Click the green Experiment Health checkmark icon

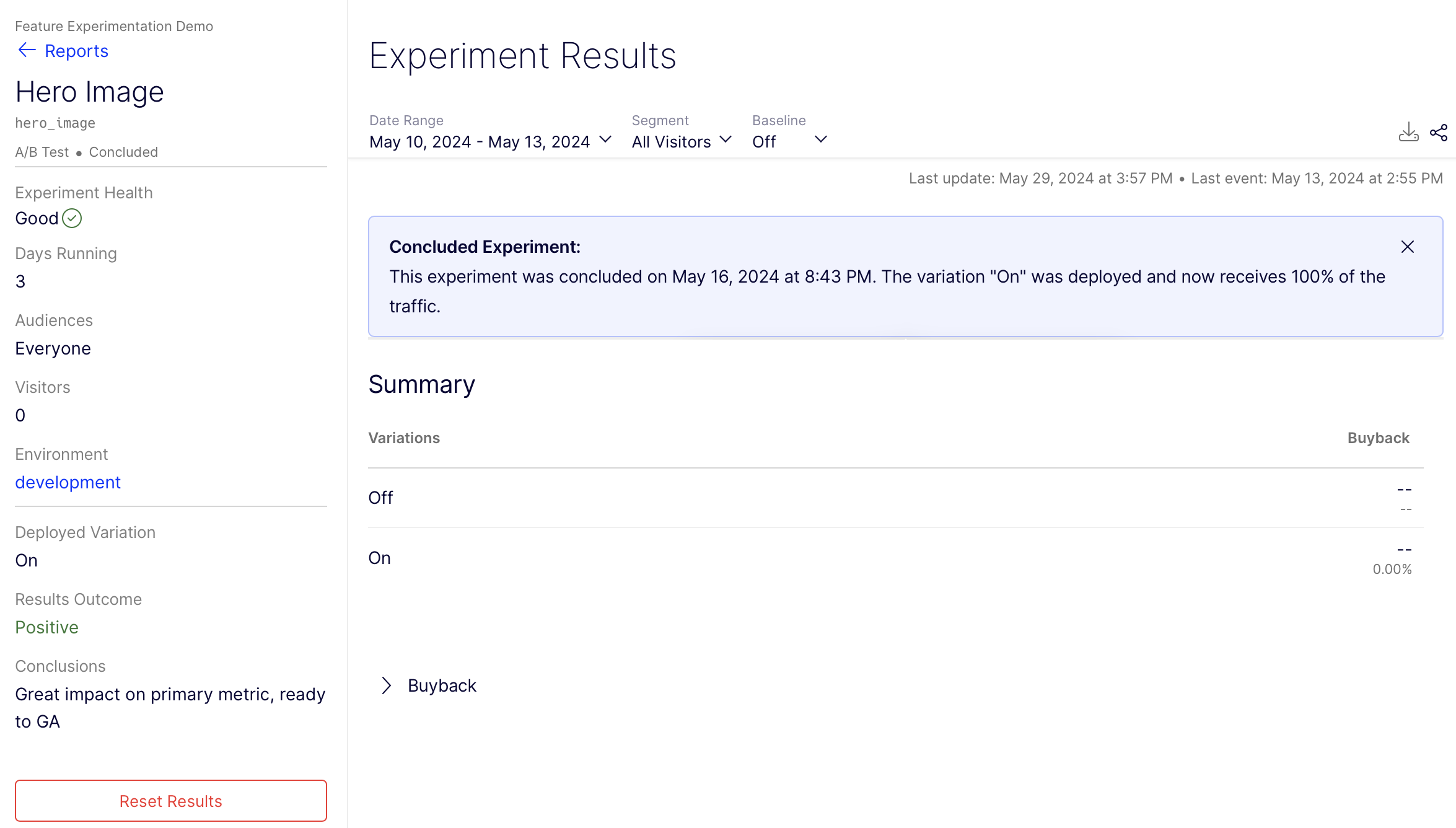(72, 218)
